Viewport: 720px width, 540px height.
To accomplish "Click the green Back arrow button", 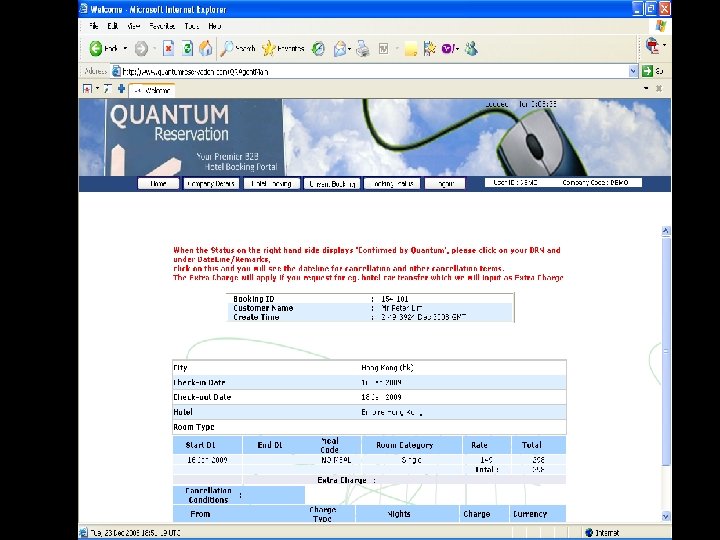I will (x=96, y=48).
